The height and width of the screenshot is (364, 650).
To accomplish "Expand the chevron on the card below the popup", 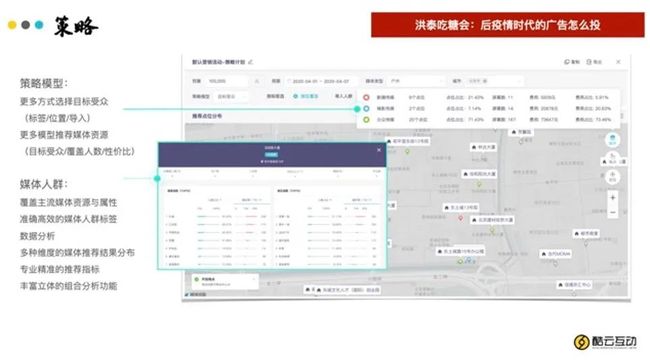I will pos(254,280).
